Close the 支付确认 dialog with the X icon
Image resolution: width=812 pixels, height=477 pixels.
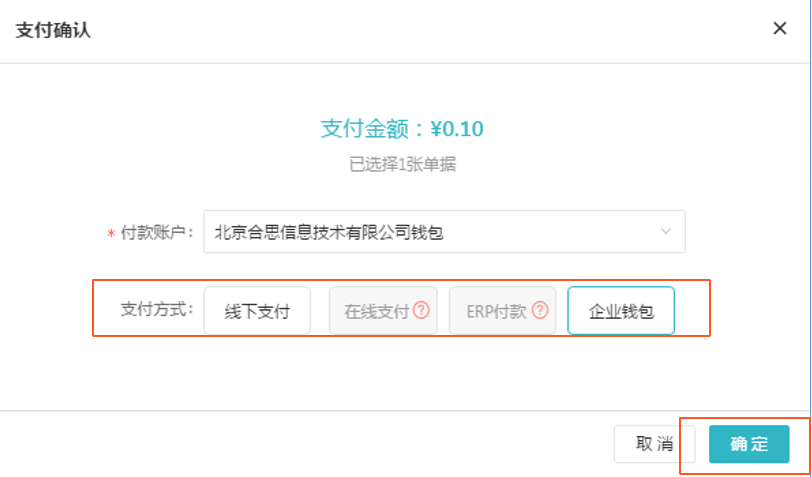coord(780,28)
